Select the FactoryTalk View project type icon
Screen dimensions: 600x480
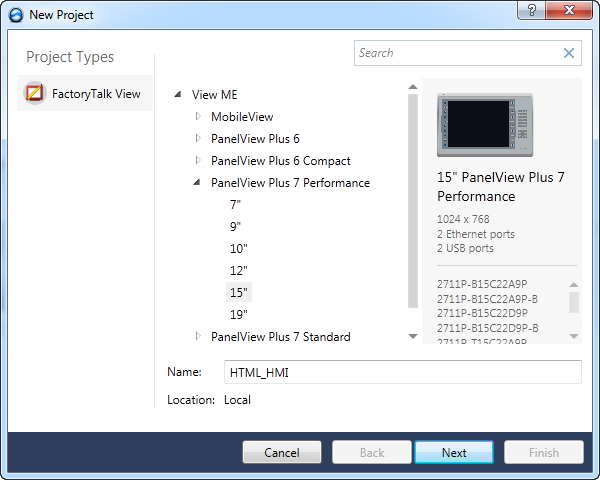pyautogui.click(x=34, y=93)
